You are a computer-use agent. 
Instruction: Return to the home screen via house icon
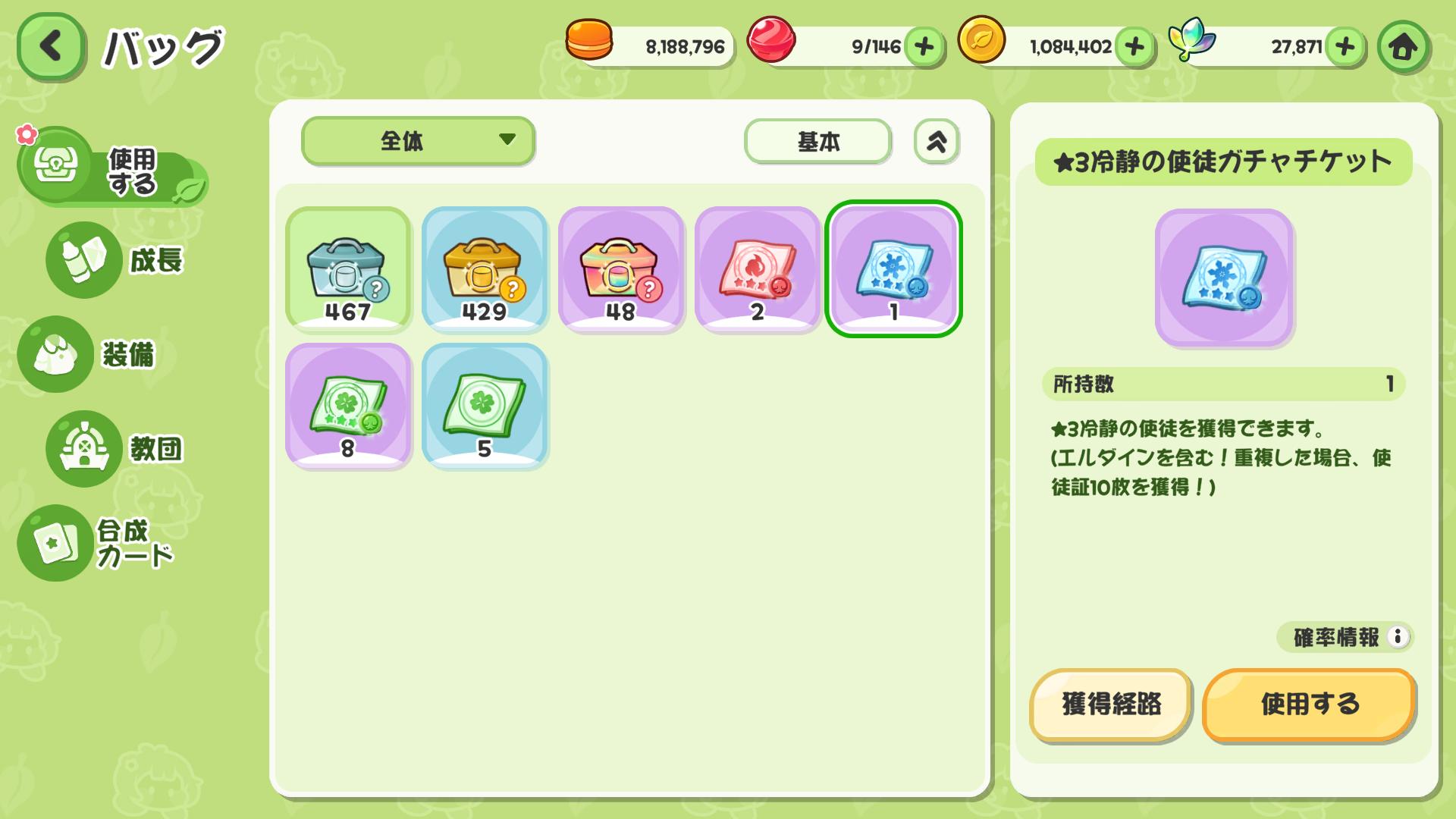tap(1403, 47)
